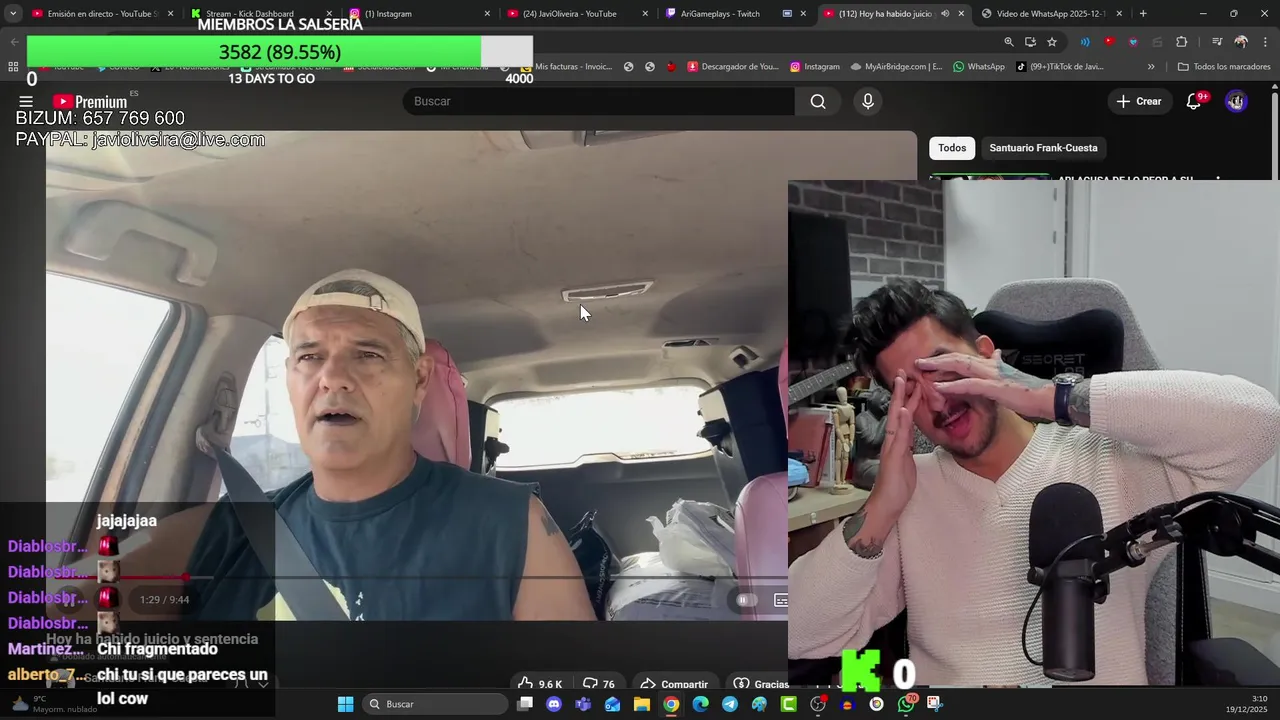The width and height of the screenshot is (1280, 720).
Task: Expand hidden bookmarks with the chevron
Action: [1151, 67]
